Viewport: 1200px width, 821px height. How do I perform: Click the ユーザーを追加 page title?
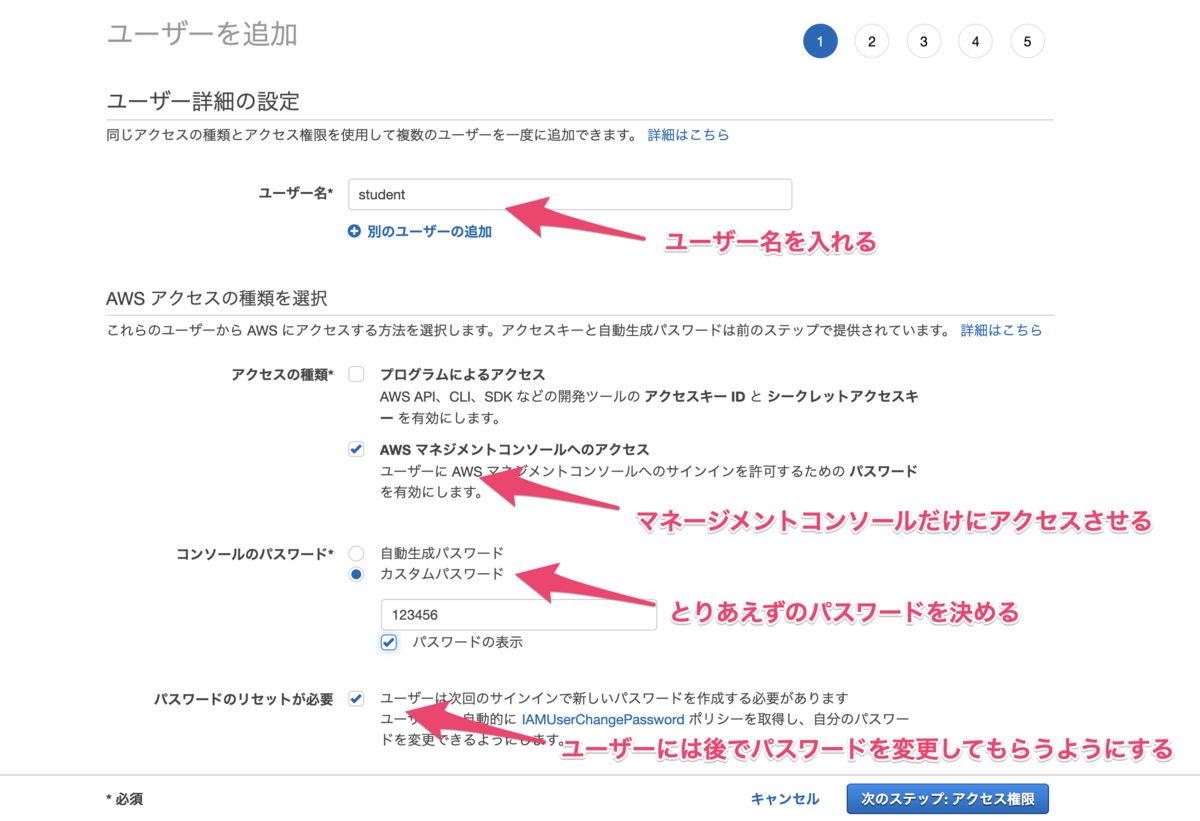coord(201,34)
